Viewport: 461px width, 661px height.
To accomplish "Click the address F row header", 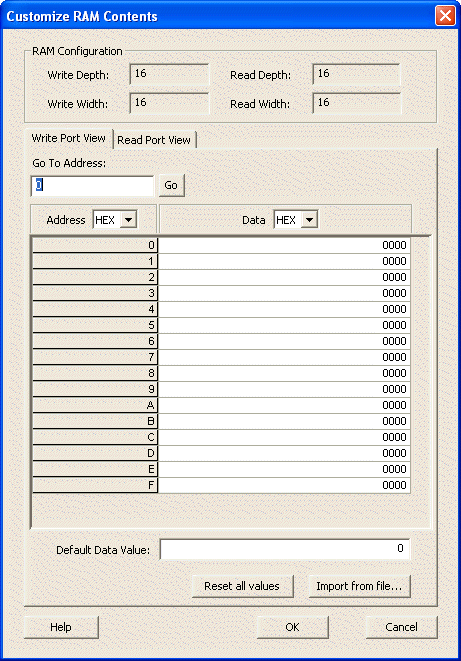I will pos(95,486).
